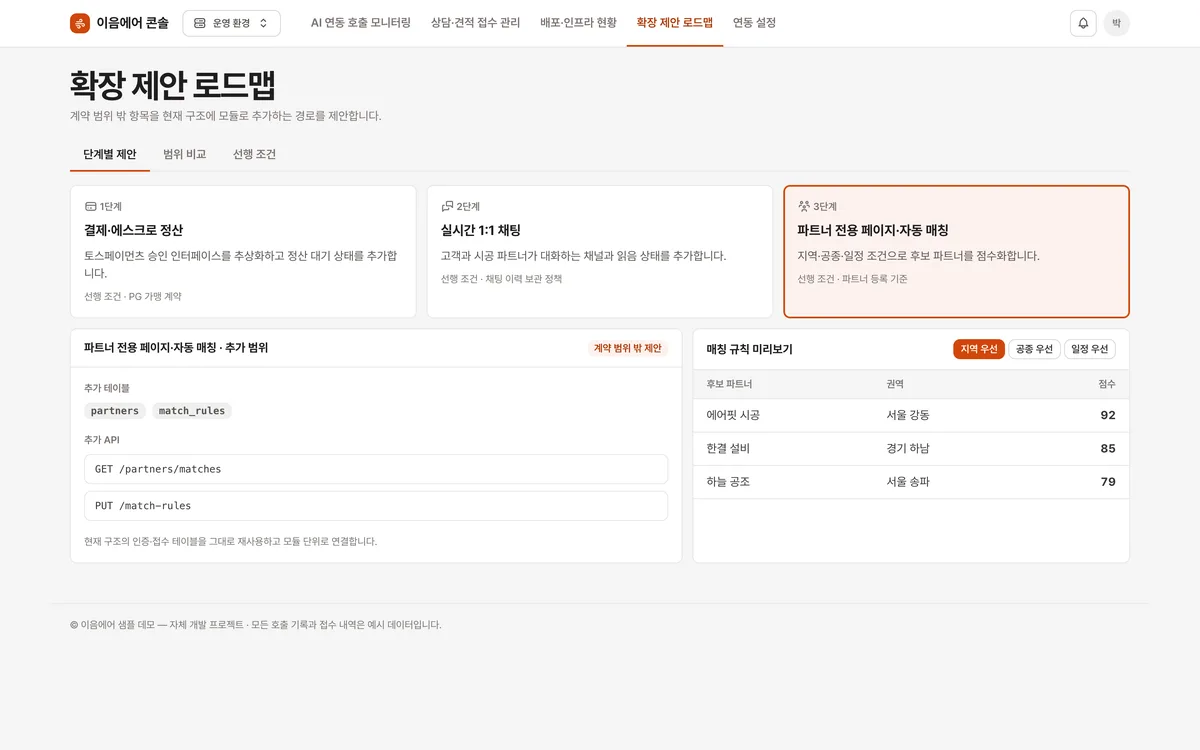Open the notification bell
This screenshot has width=1200, height=750.
[1083, 23]
